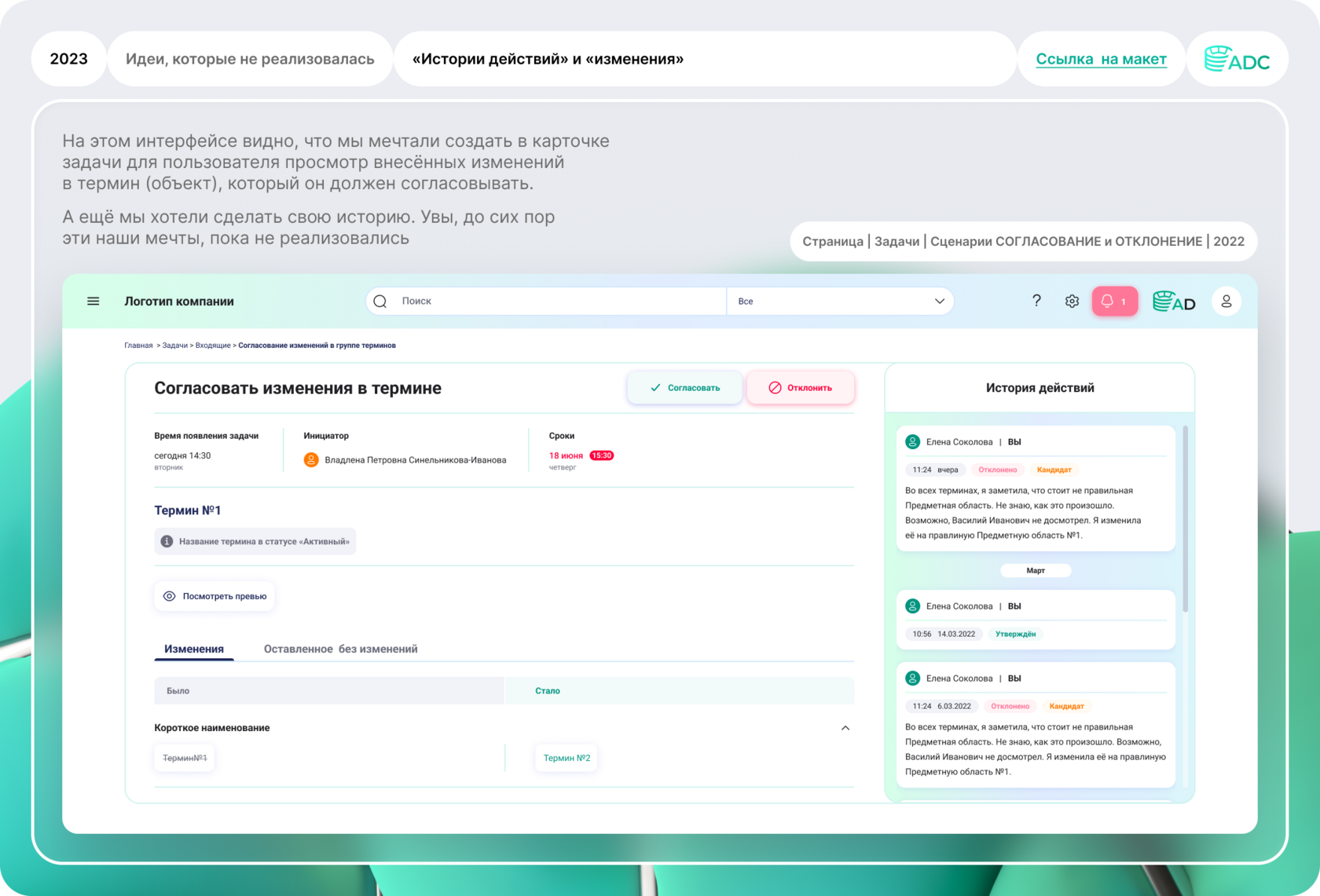Click the old value 'Термин№1' chip

coord(185,759)
